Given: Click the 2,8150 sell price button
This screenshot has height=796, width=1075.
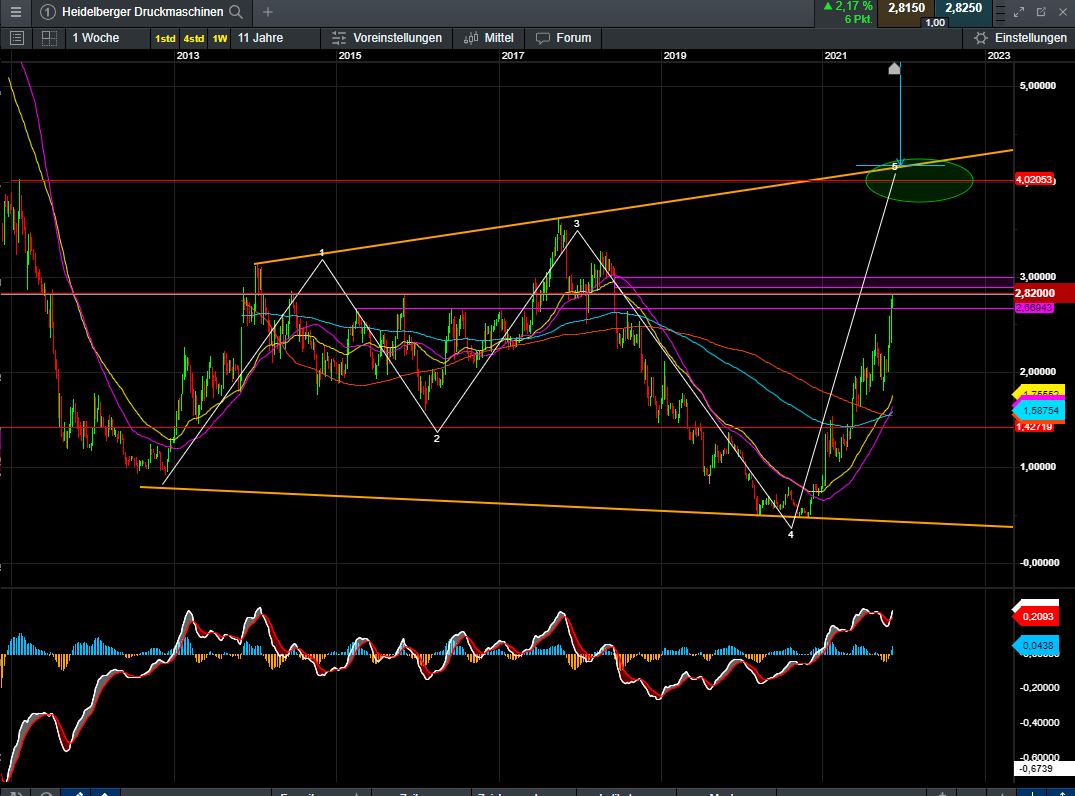Looking at the screenshot, I should (x=906, y=8).
